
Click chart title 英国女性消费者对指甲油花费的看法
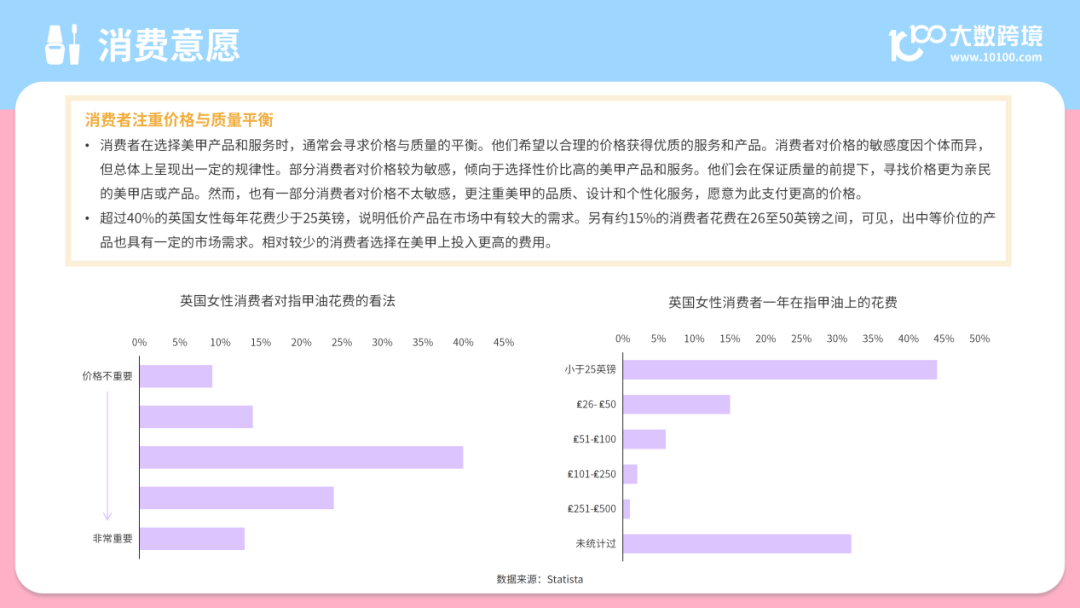pyautogui.click(x=287, y=301)
